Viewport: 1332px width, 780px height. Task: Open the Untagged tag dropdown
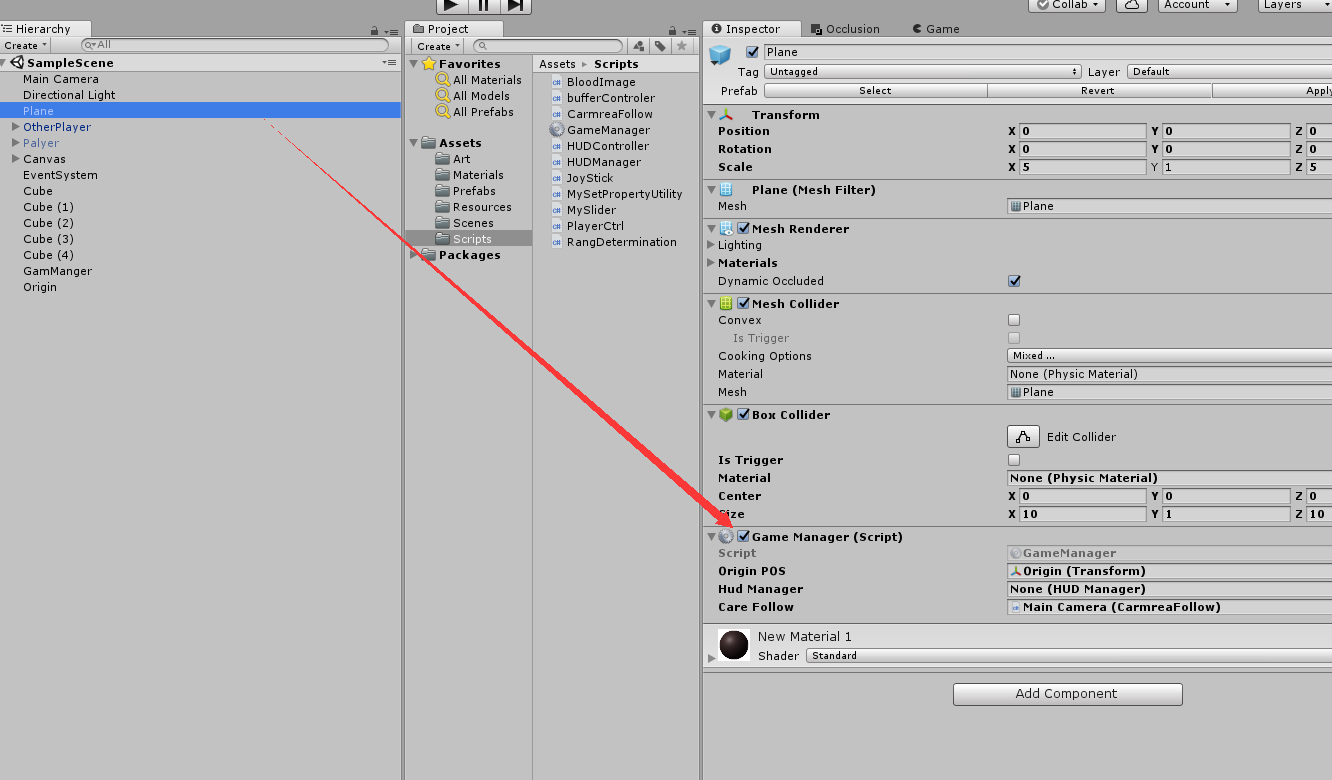click(920, 71)
